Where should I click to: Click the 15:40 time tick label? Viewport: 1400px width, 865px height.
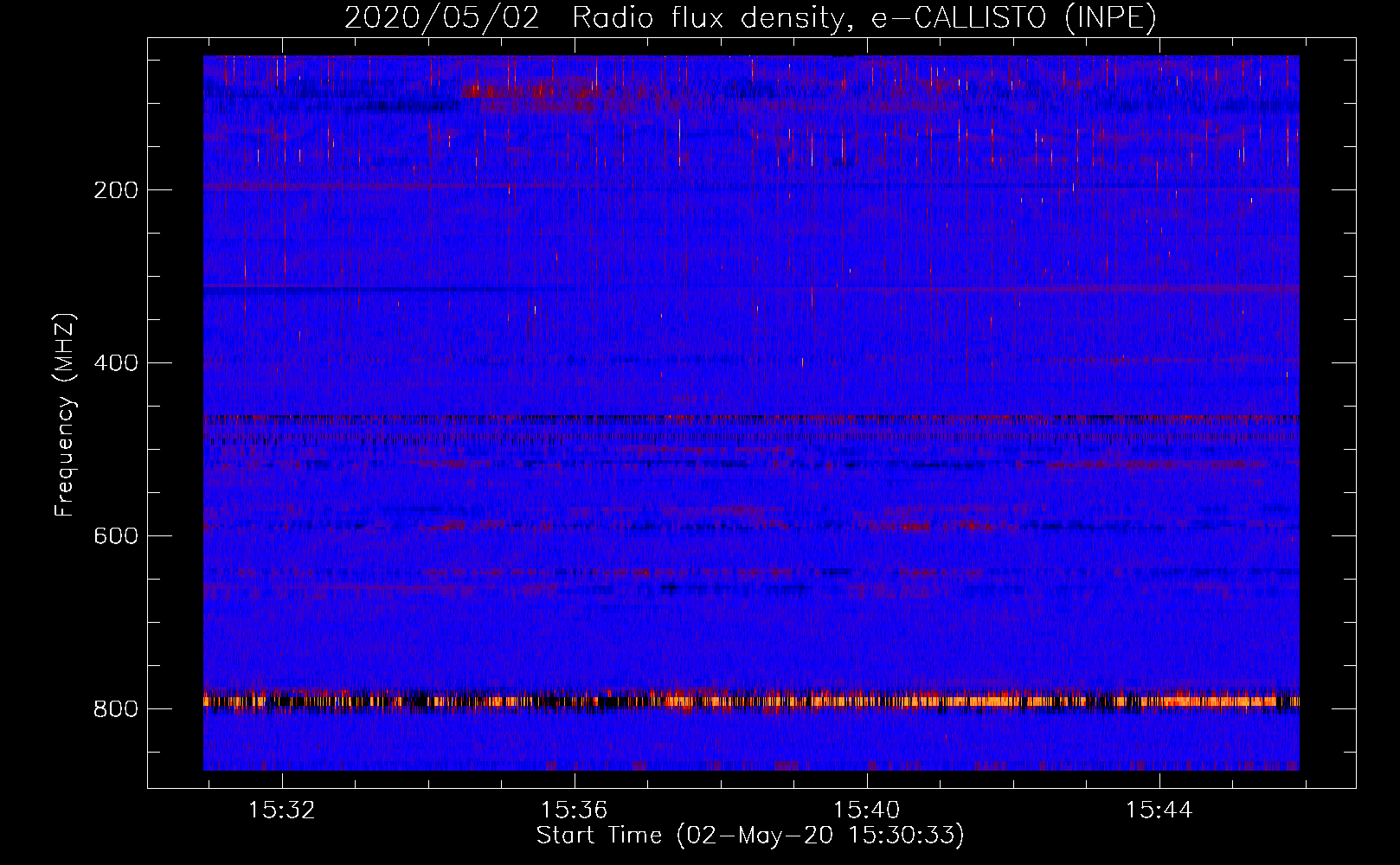click(x=867, y=811)
